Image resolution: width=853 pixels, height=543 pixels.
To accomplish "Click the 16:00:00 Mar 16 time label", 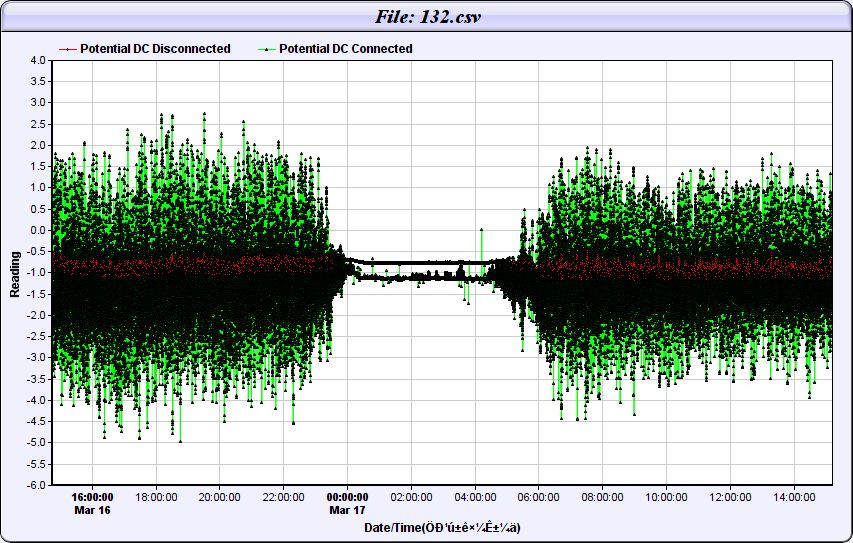I will click(92, 502).
